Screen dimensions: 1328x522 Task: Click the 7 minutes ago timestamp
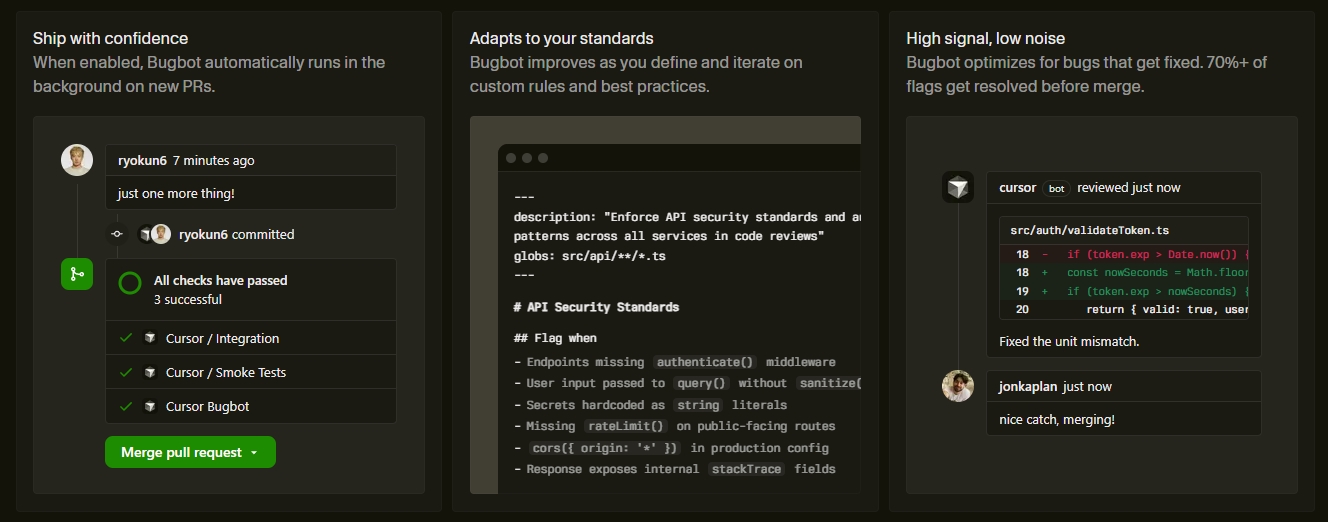click(x=213, y=160)
